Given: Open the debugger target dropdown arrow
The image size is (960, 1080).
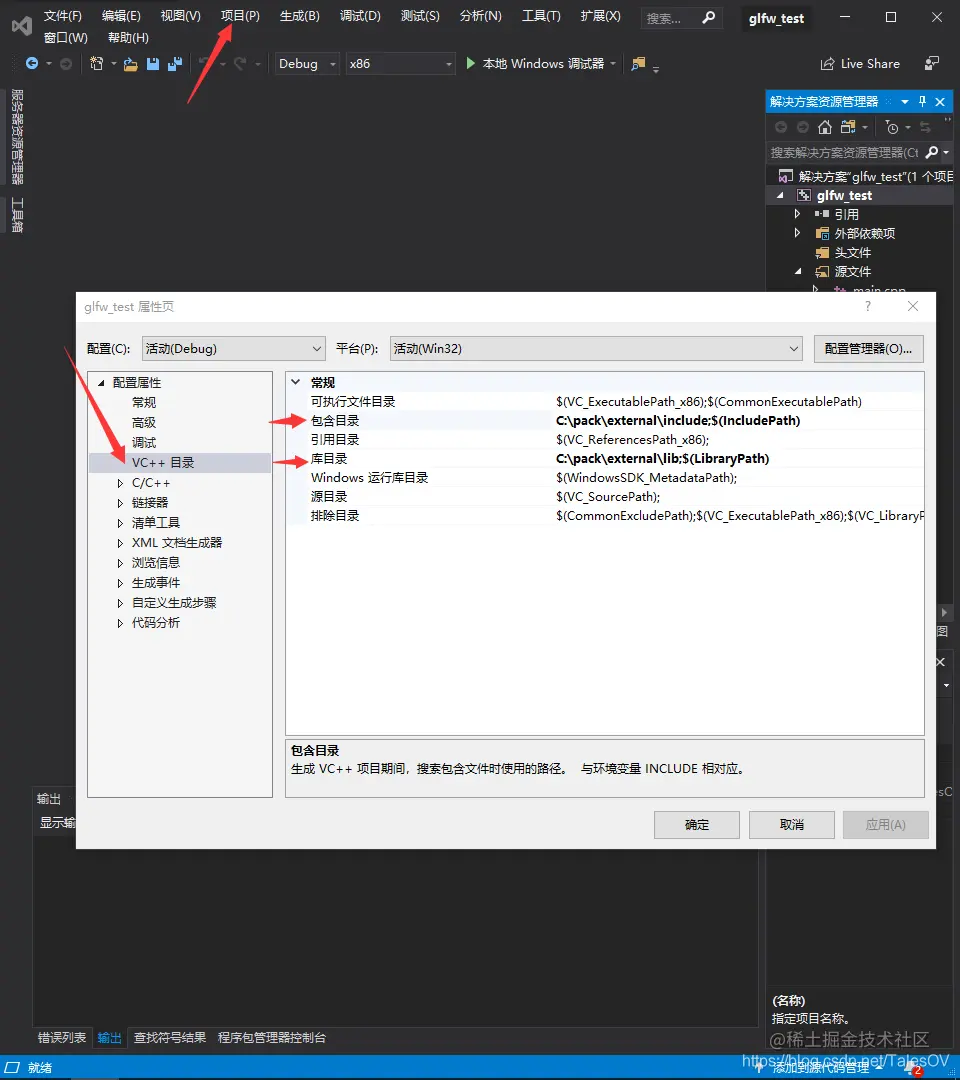Looking at the screenshot, I should (x=613, y=64).
